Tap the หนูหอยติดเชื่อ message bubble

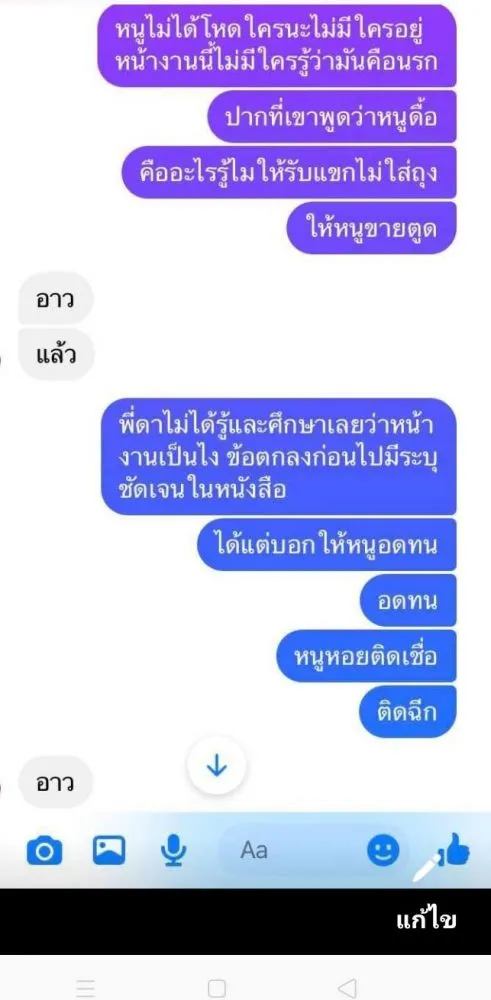pyautogui.click(x=366, y=656)
